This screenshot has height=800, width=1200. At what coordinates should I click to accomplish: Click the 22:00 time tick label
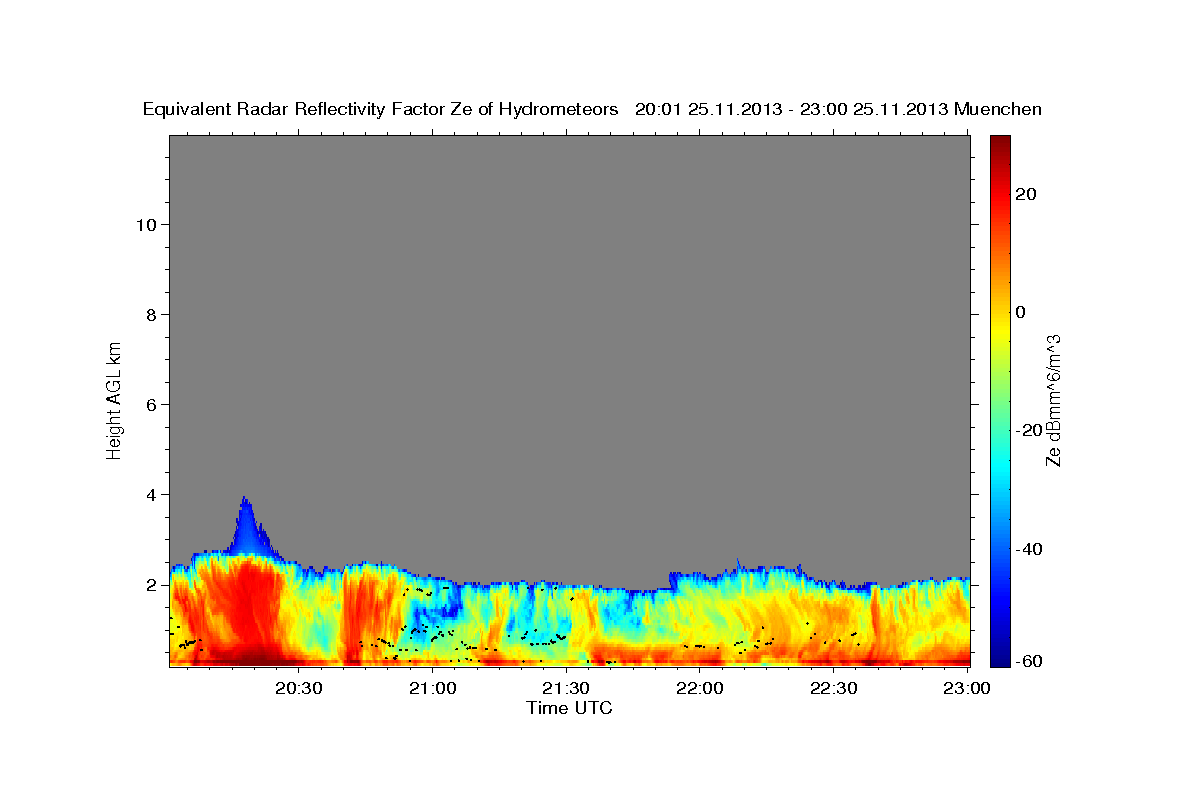coord(700,688)
